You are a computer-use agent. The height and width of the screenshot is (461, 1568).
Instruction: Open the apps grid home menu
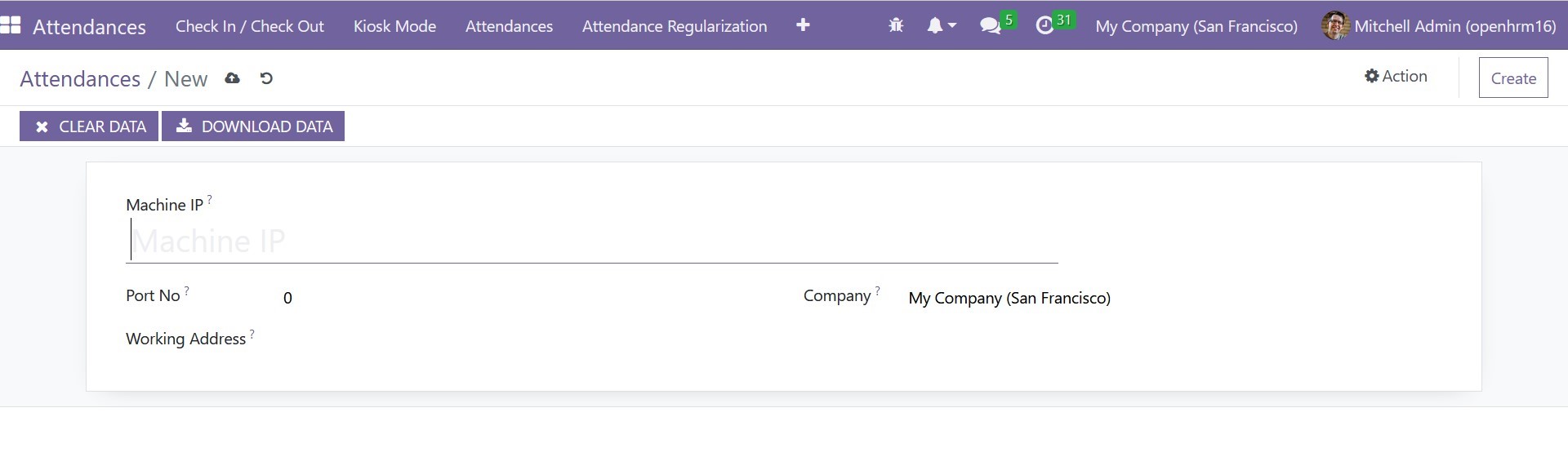(11, 25)
